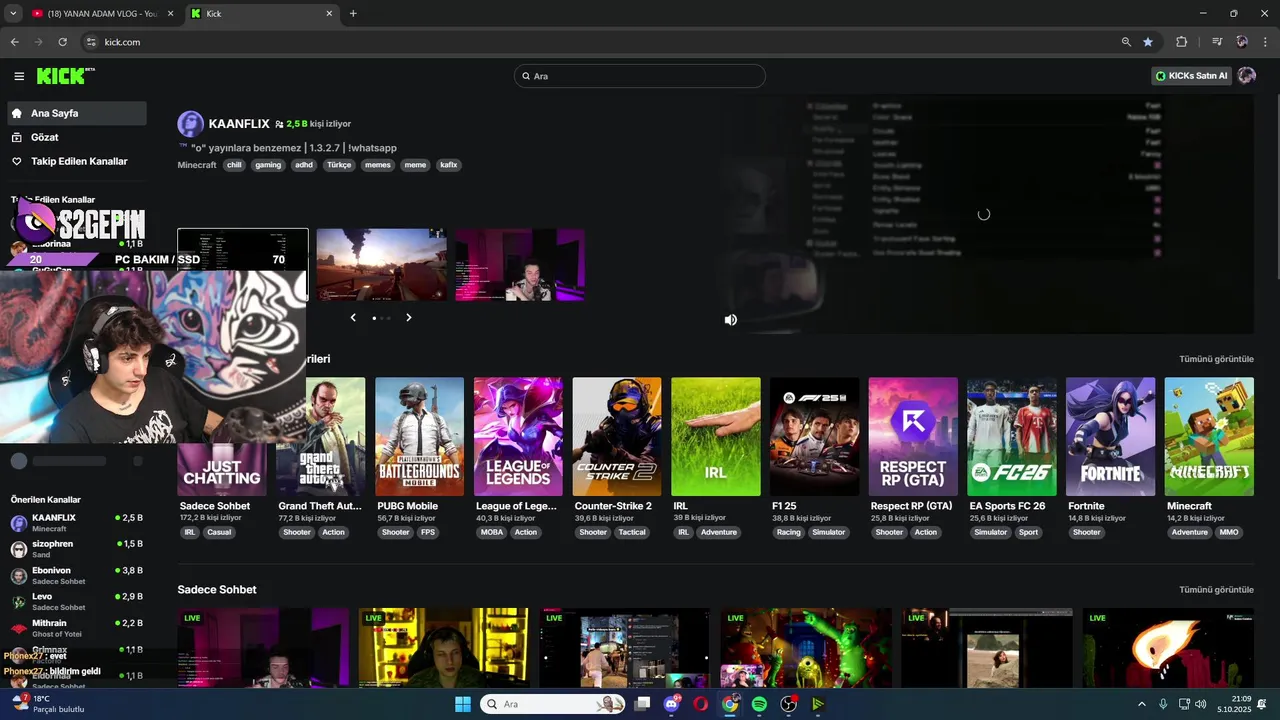Open a new browser tab with the plus
1280x720 pixels.
[x=353, y=13]
